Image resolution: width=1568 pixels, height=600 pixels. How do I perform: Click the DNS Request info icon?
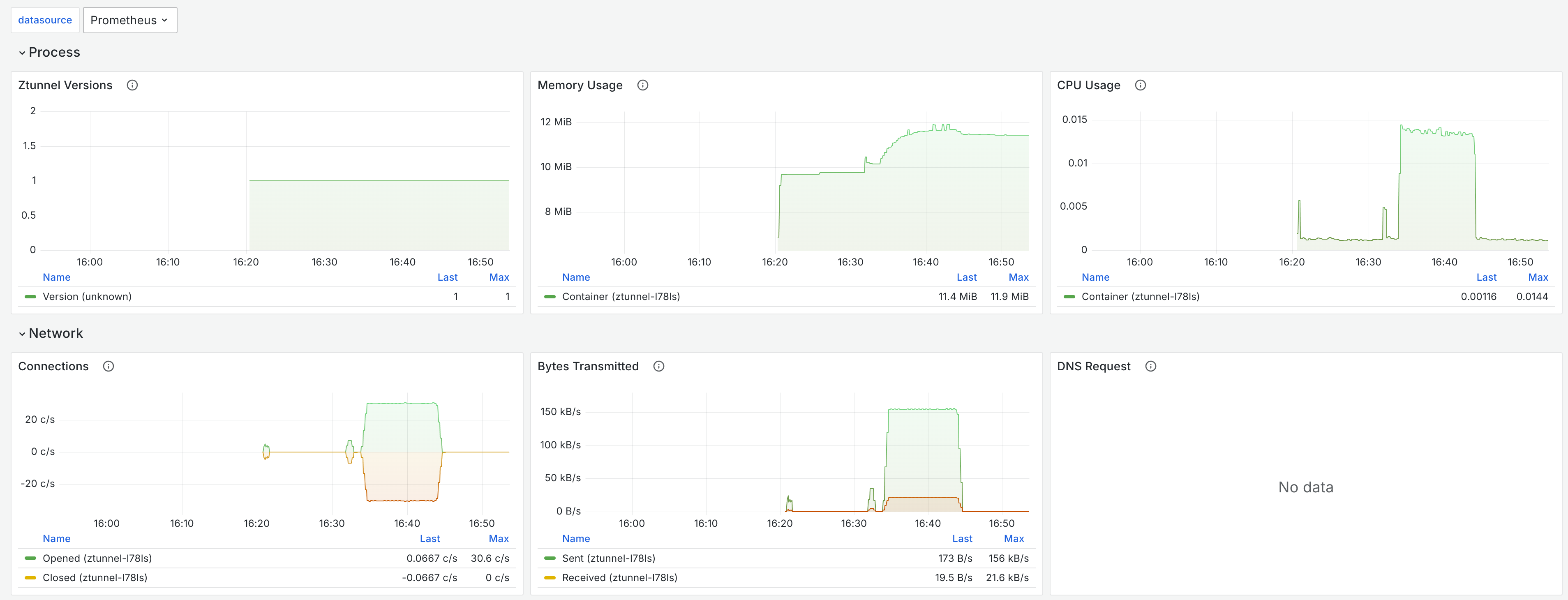tap(1150, 366)
